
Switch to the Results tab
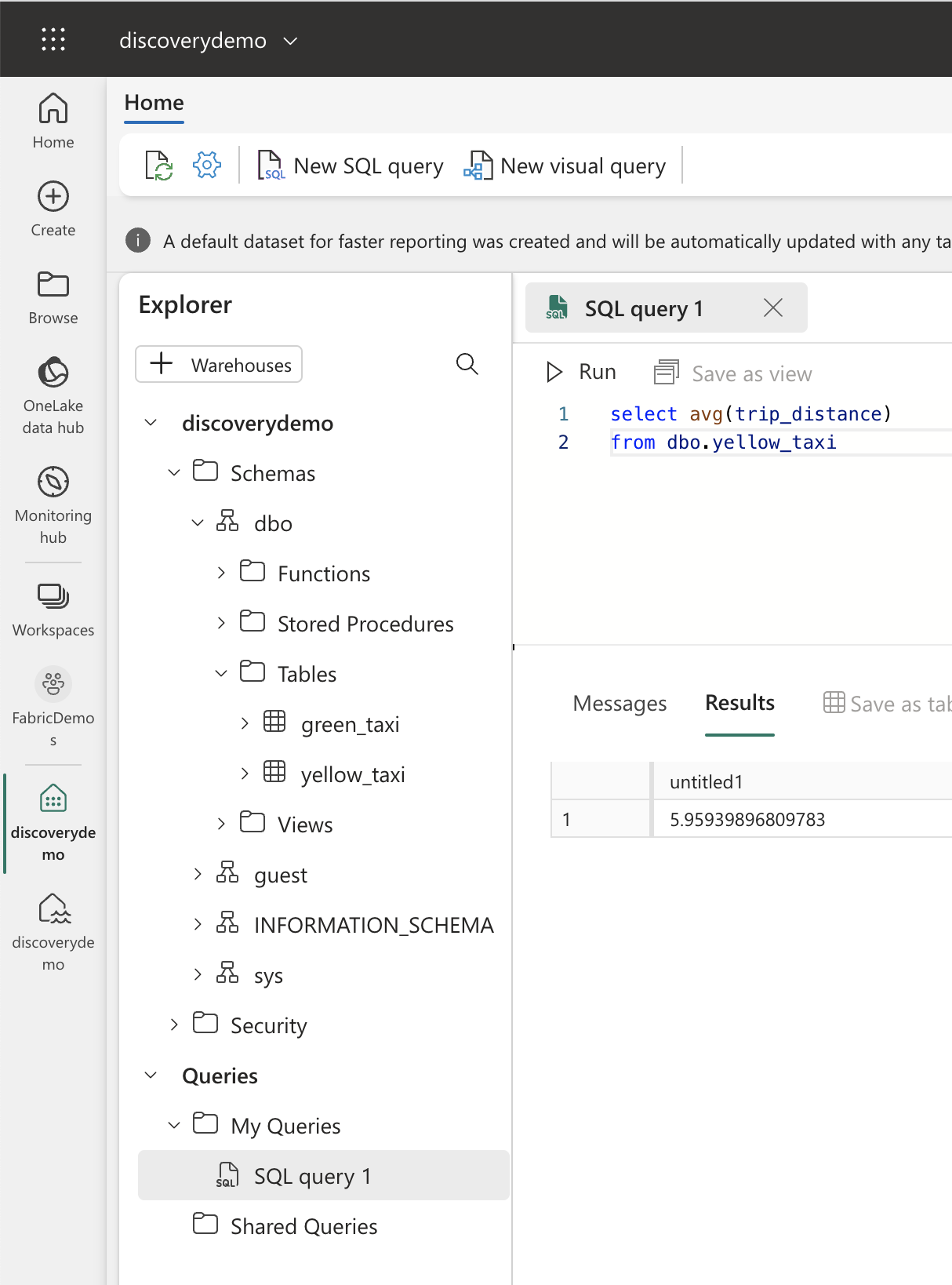(739, 703)
